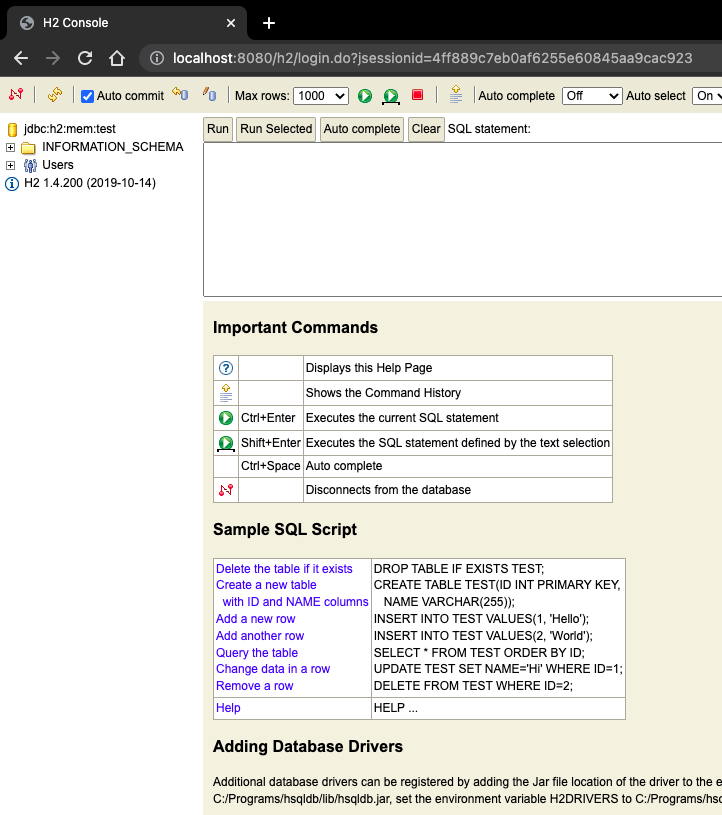Click the Run Selected button
Viewport: 722px width, 815px height.
click(x=276, y=129)
